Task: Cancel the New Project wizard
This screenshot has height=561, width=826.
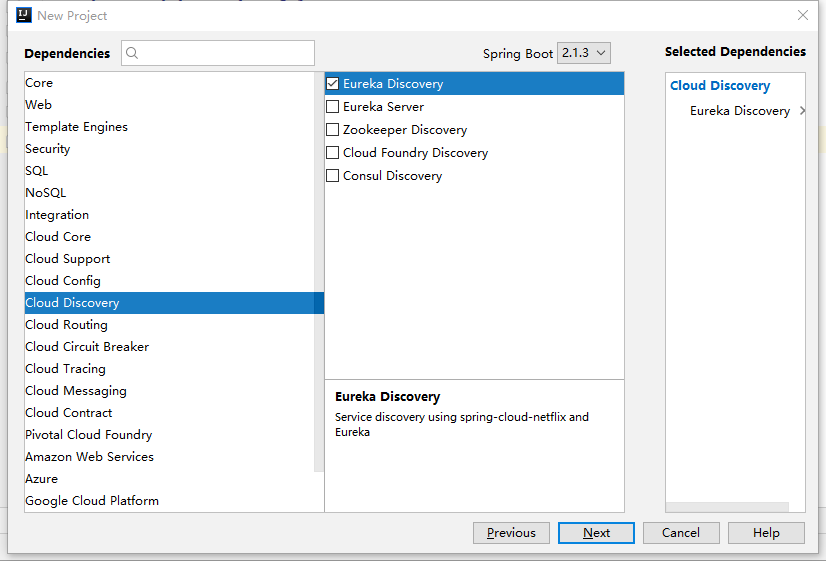Action: coord(681,533)
